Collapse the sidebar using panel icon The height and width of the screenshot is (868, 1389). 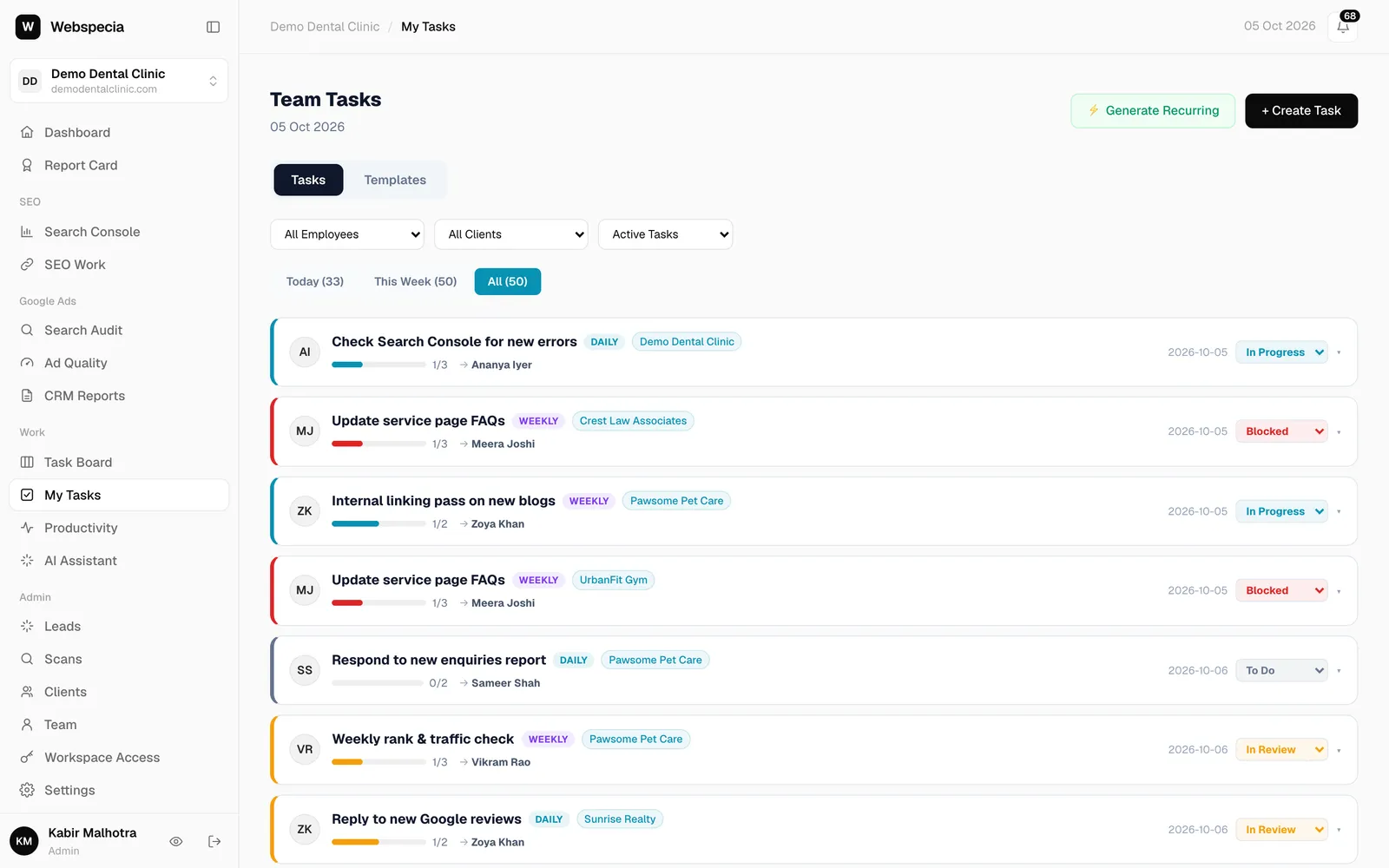(213, 27)
